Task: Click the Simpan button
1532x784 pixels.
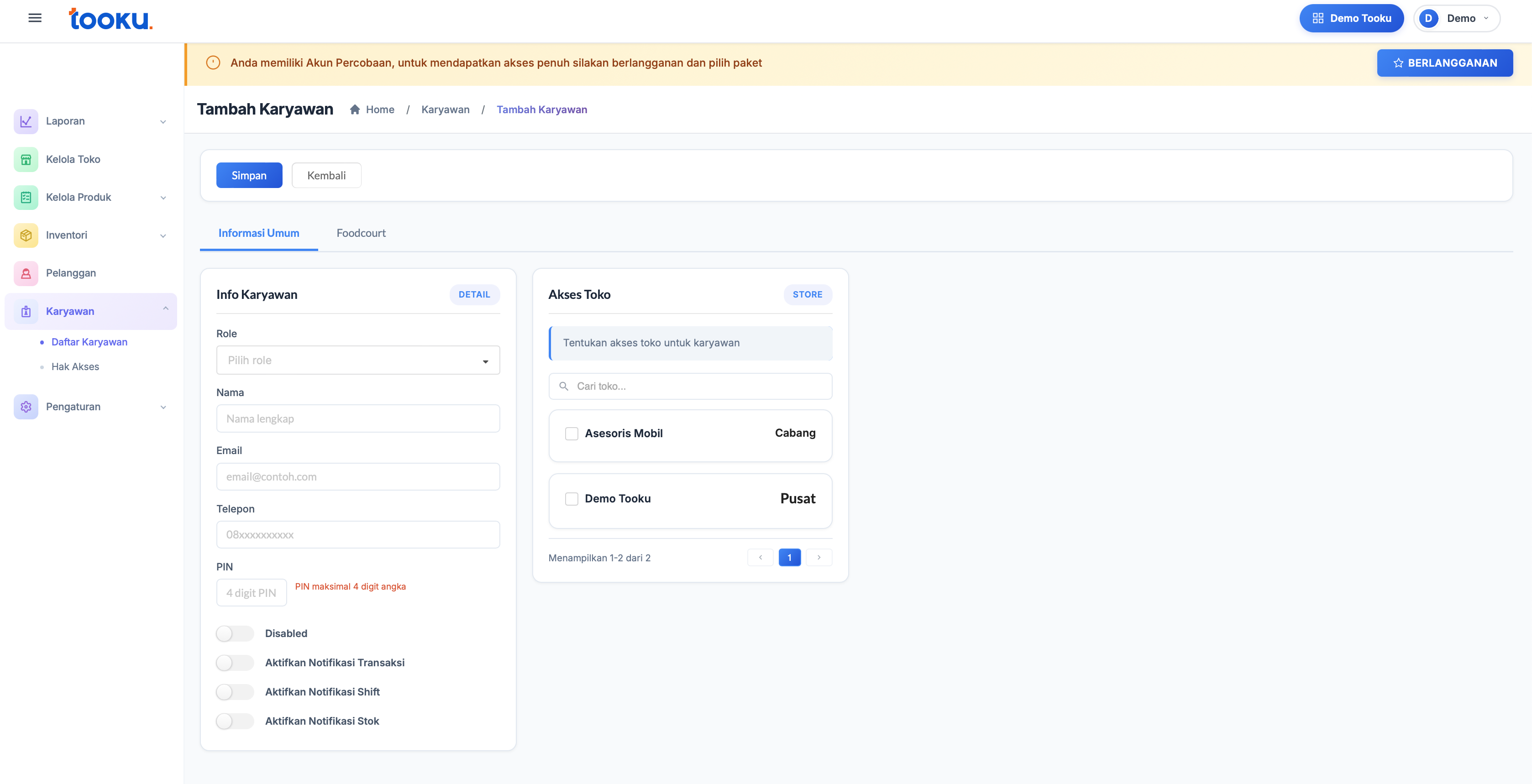Action: point(249,175)
